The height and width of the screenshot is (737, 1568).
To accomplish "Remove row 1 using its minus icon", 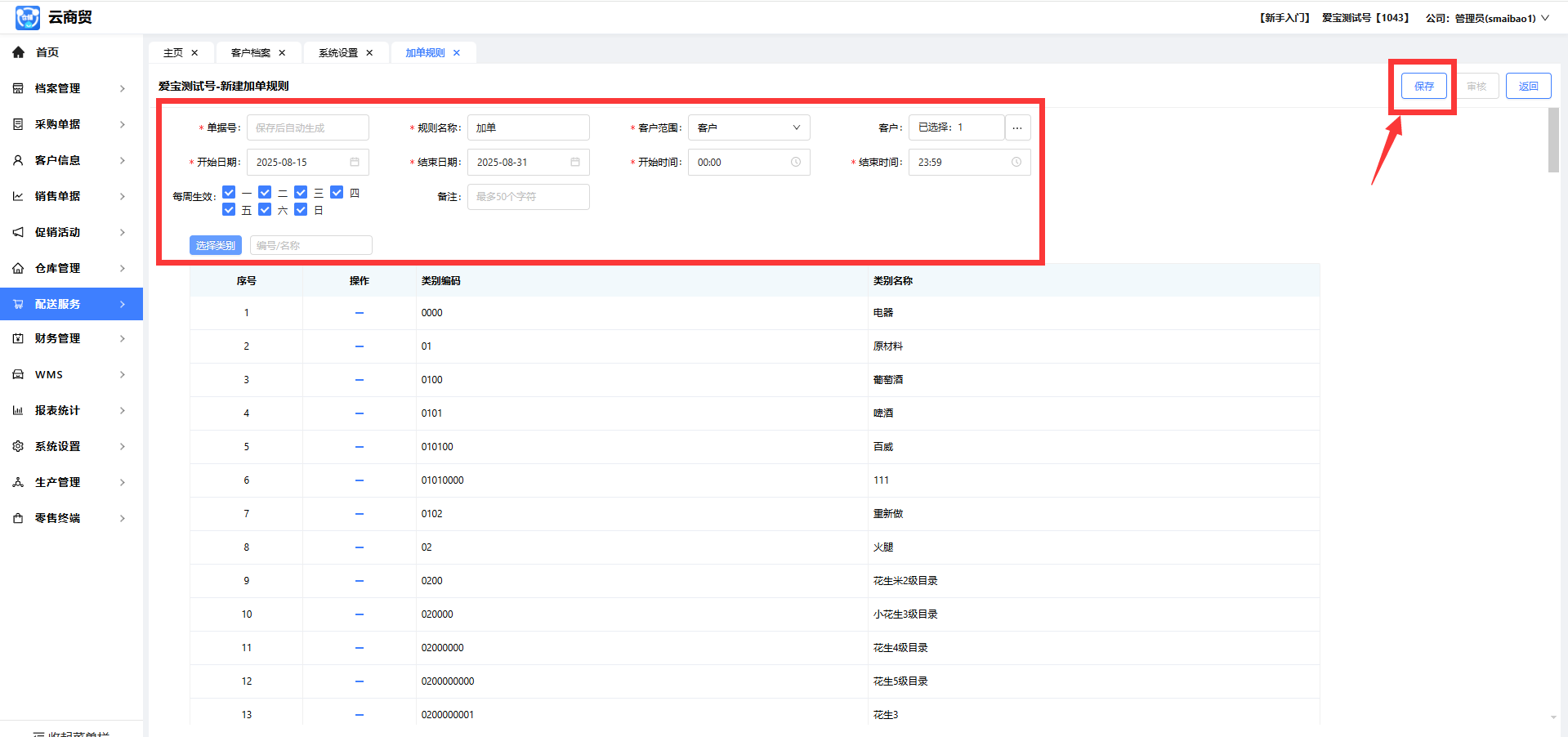I will coord(360,313).
